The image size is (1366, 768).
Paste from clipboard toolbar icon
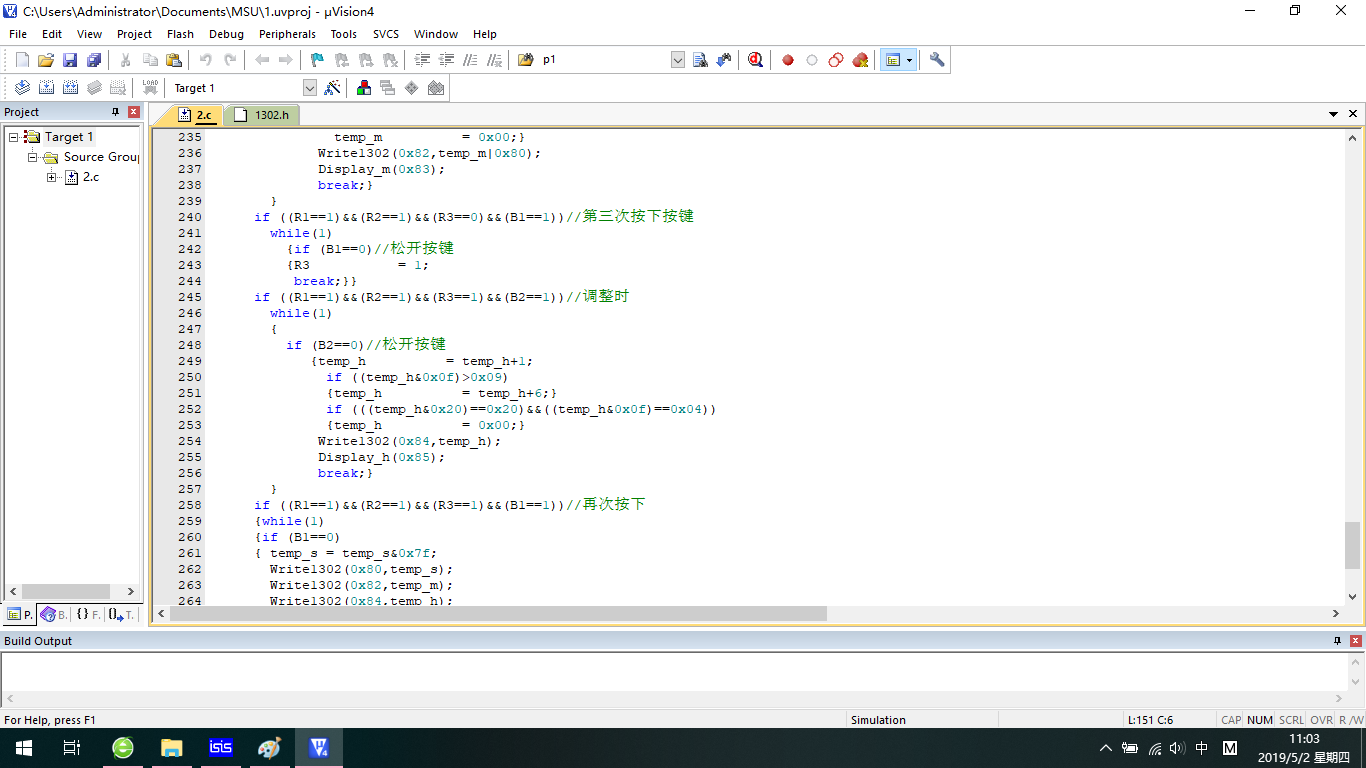[x=174, y=60]
